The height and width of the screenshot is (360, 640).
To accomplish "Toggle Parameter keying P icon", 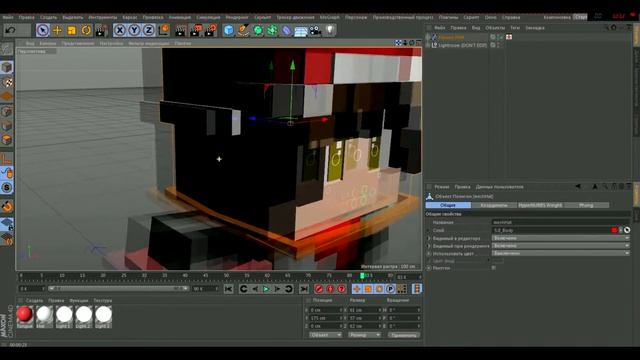I will point(390,289).
